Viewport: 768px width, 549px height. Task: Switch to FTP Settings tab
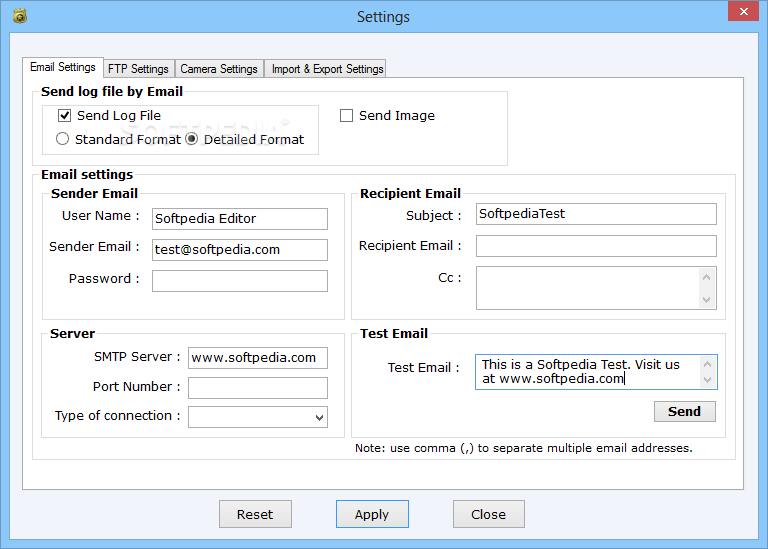(137, 69)
